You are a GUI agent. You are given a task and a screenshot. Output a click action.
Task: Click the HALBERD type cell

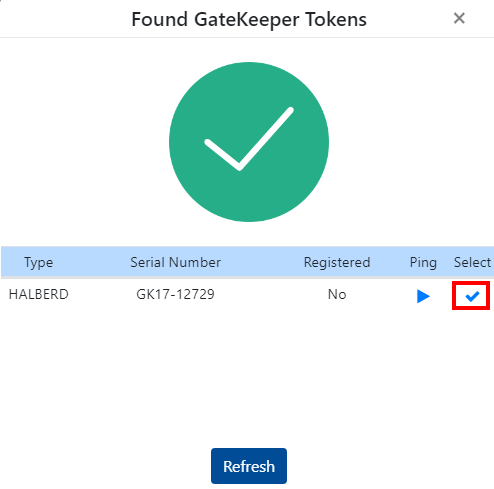coord(38,295)
